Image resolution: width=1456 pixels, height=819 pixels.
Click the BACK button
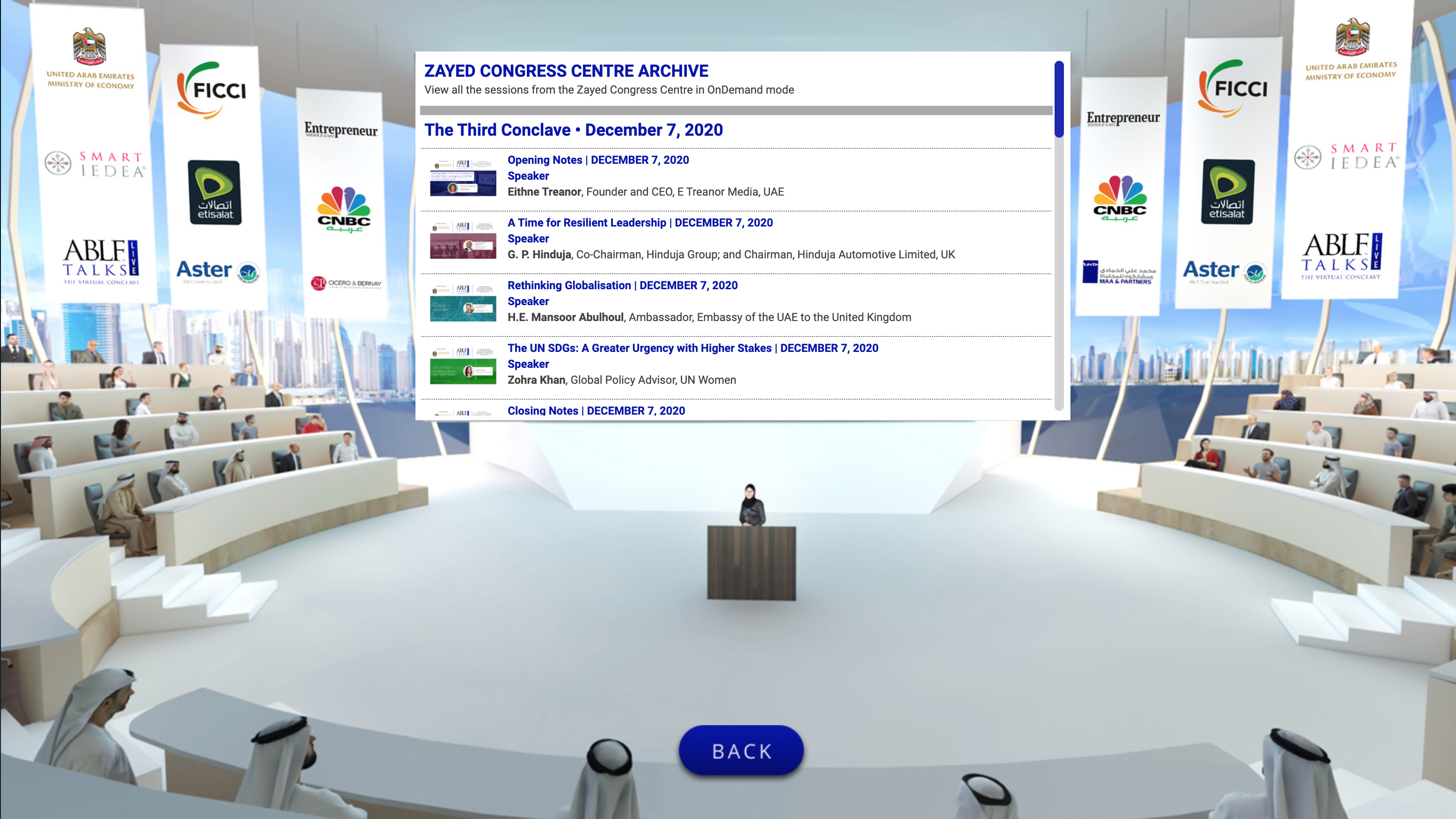(x=741, y=751)
